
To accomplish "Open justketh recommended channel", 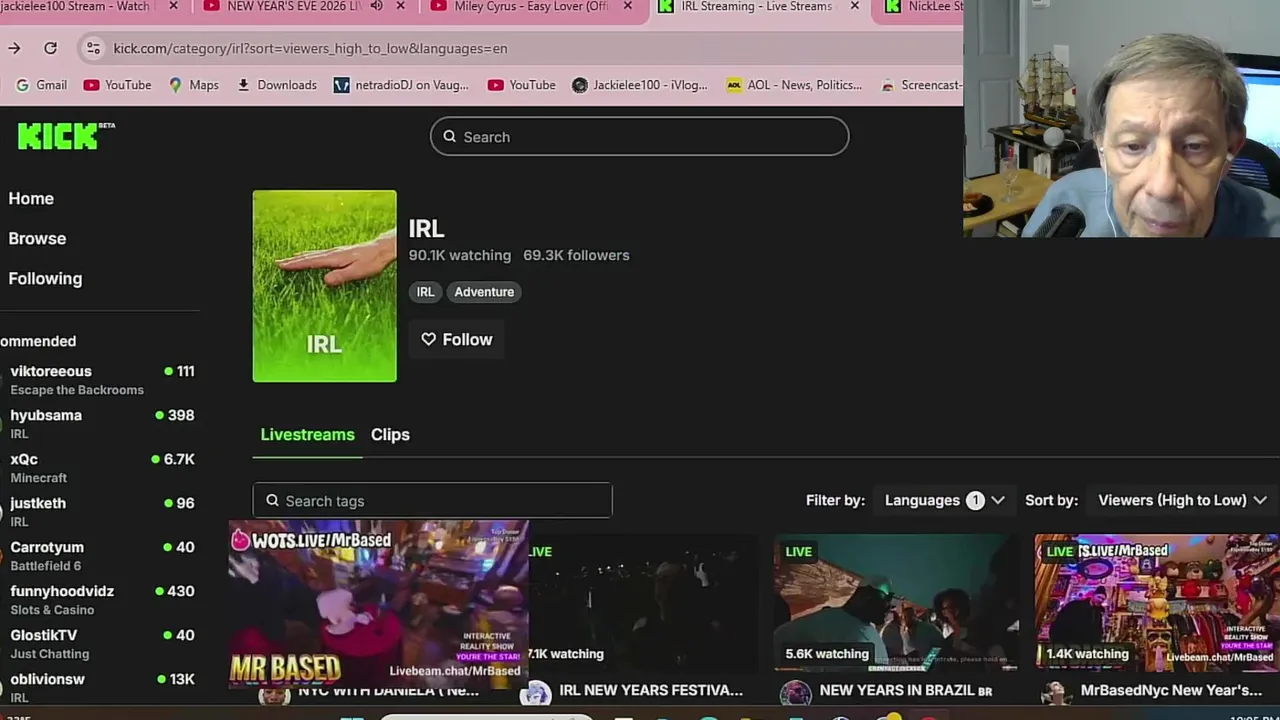I will pos(100,512).
